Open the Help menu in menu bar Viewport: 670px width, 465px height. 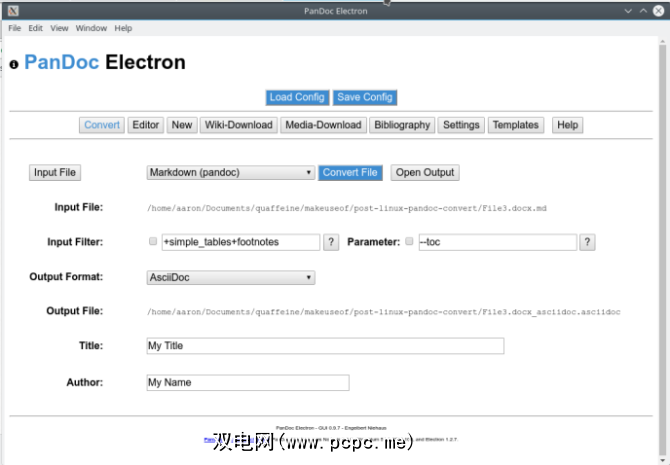pyautogui.click(x=123, y=28)
